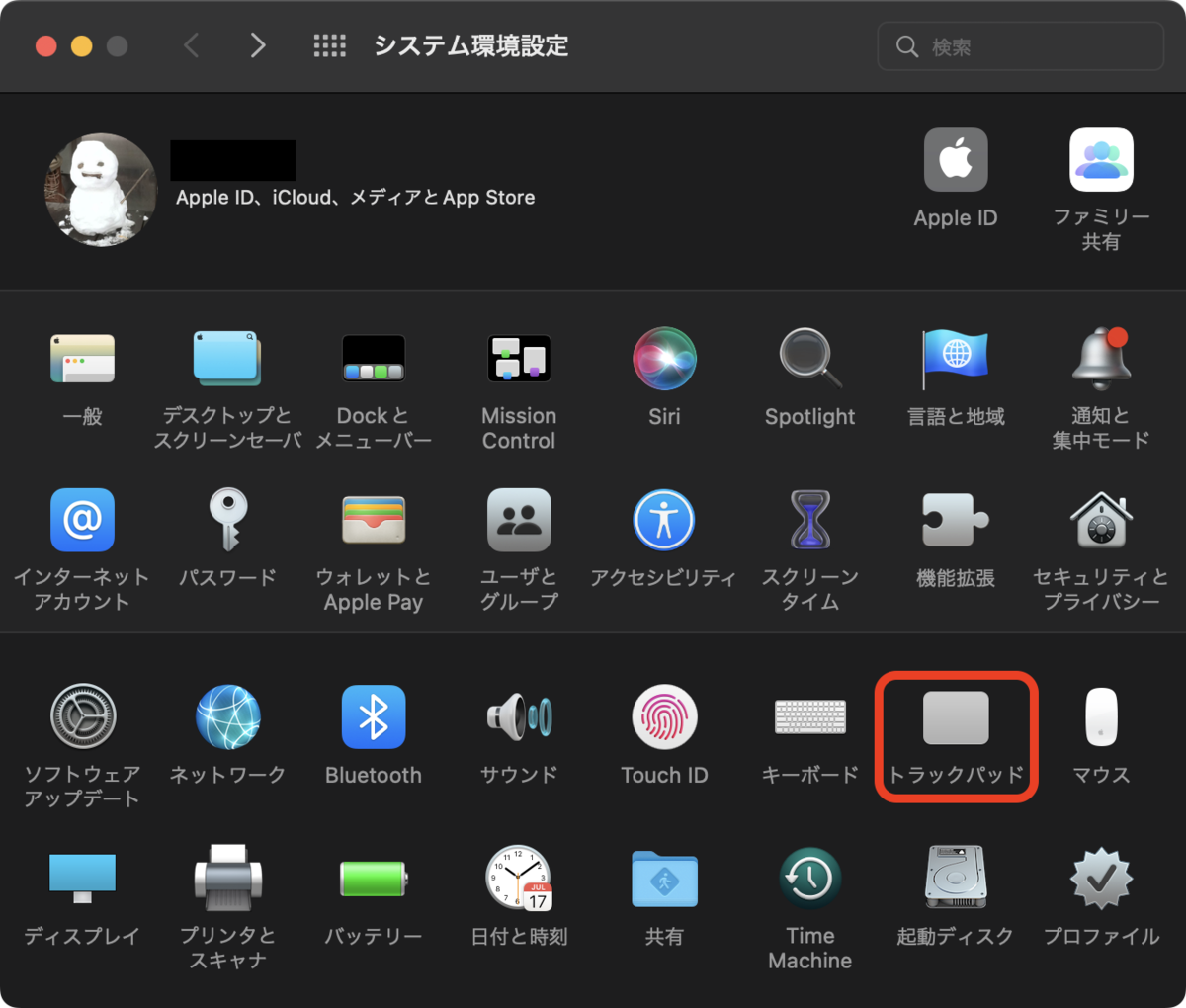Open ユーザとグループ preferences
The height and width of the screenshot is (1008, 1186).
(519, 520)
